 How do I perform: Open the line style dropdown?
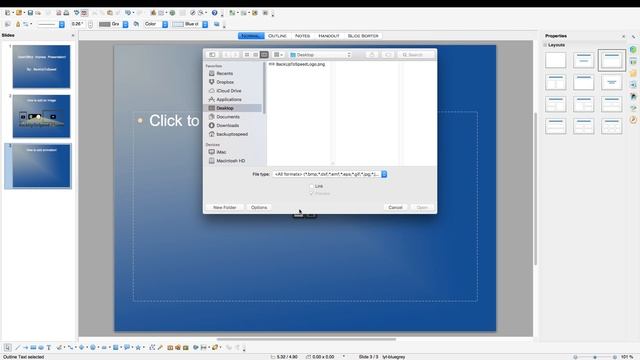62,24
